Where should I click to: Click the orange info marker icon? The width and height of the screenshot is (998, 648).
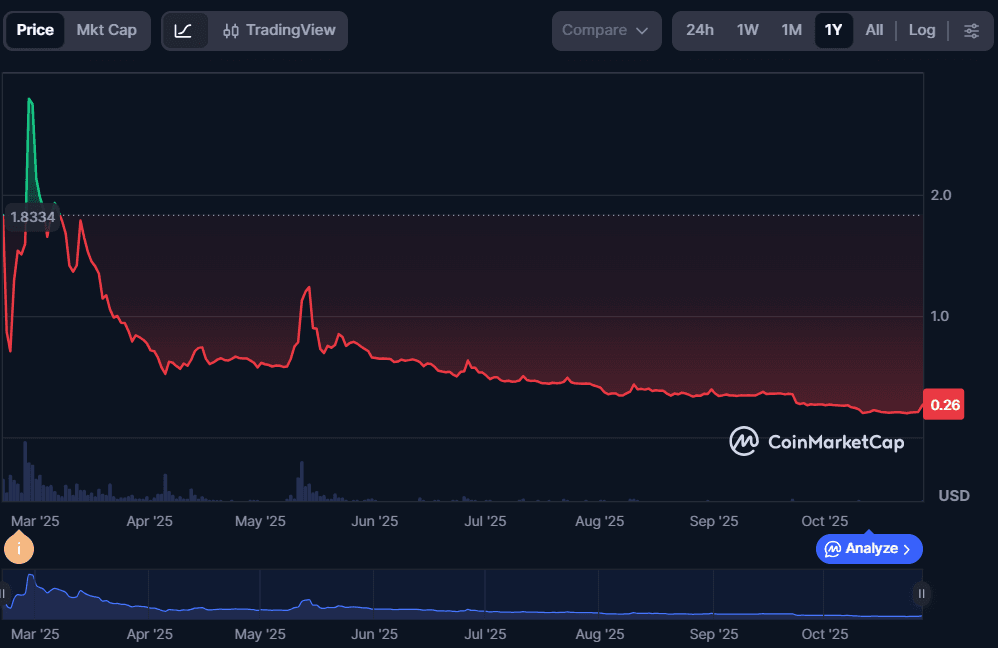pos(19,548)
